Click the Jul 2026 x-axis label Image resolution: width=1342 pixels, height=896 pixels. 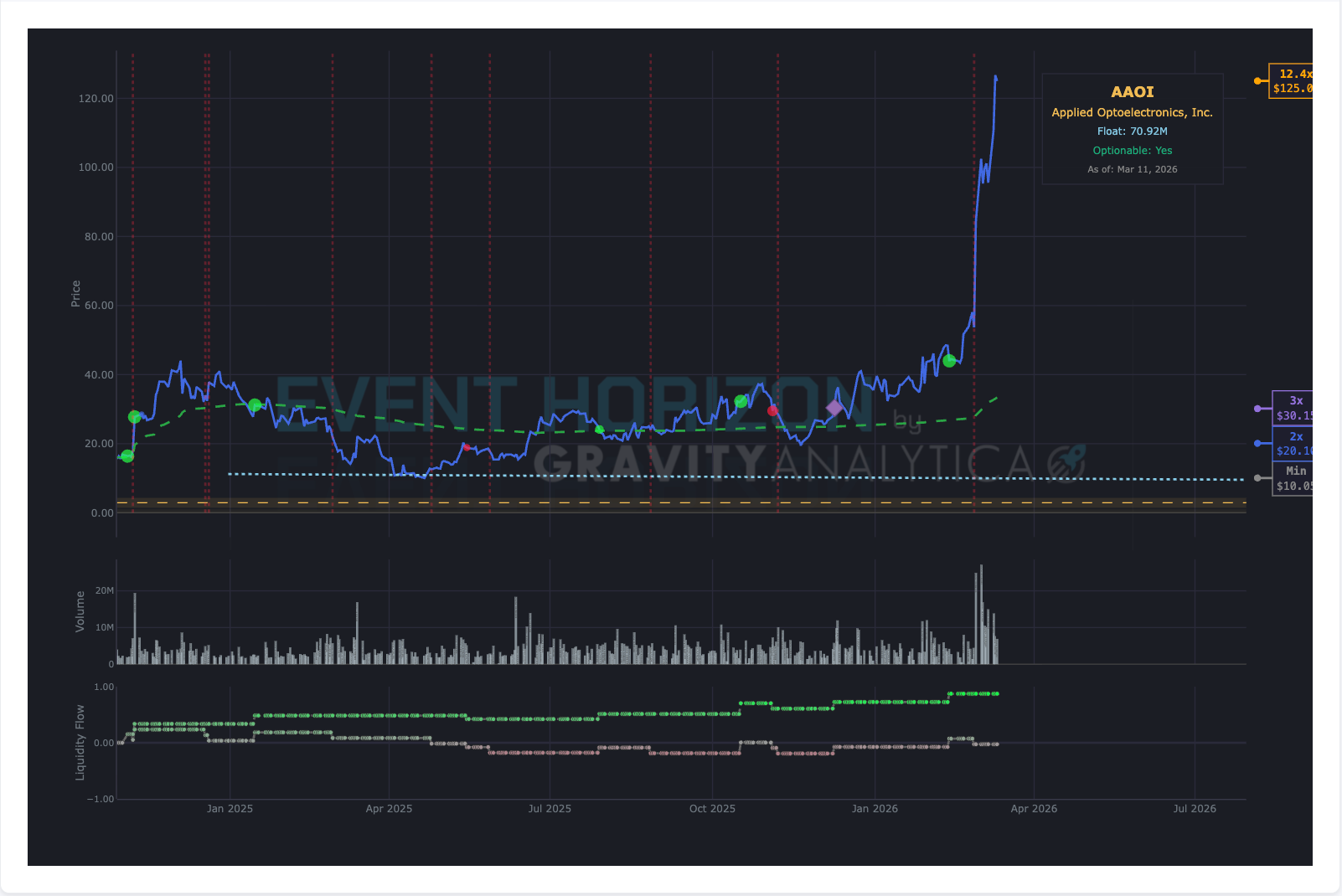click(x=1195, y=809)
